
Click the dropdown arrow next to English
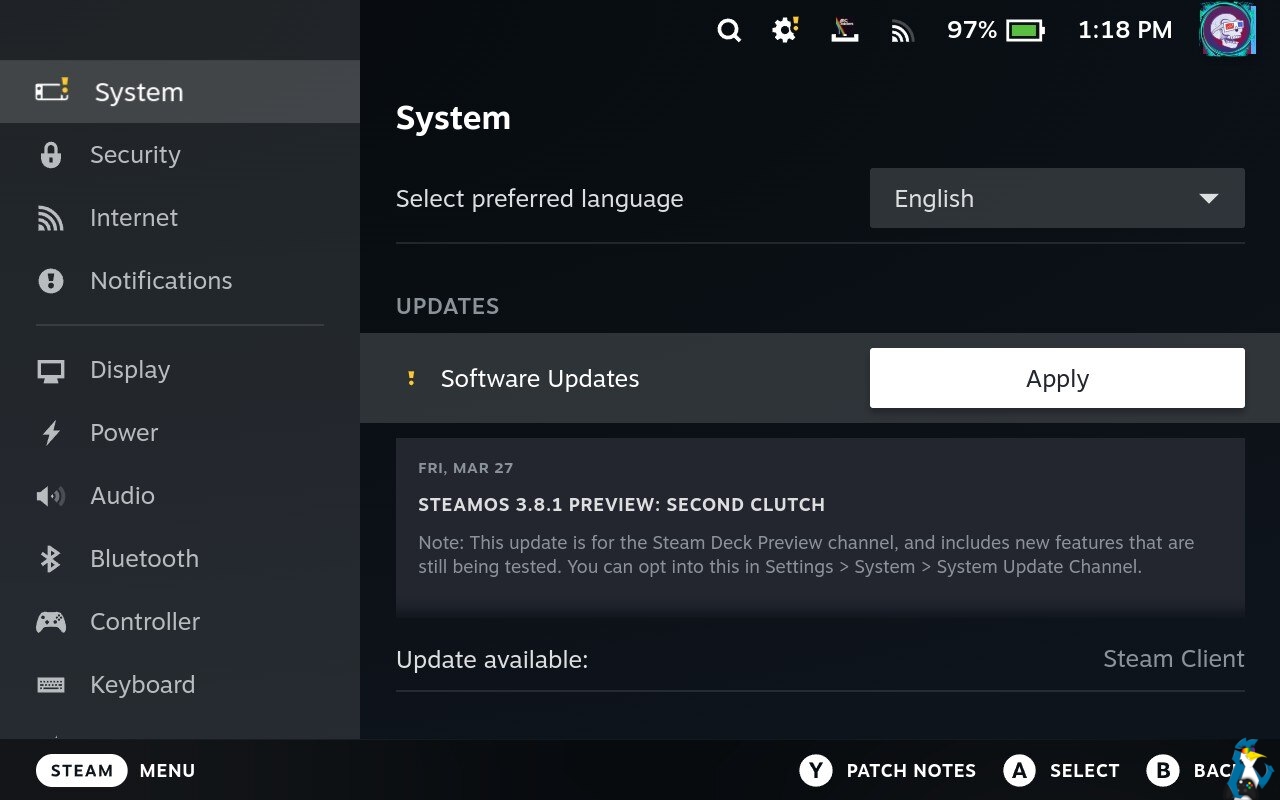pos(1208,198)
